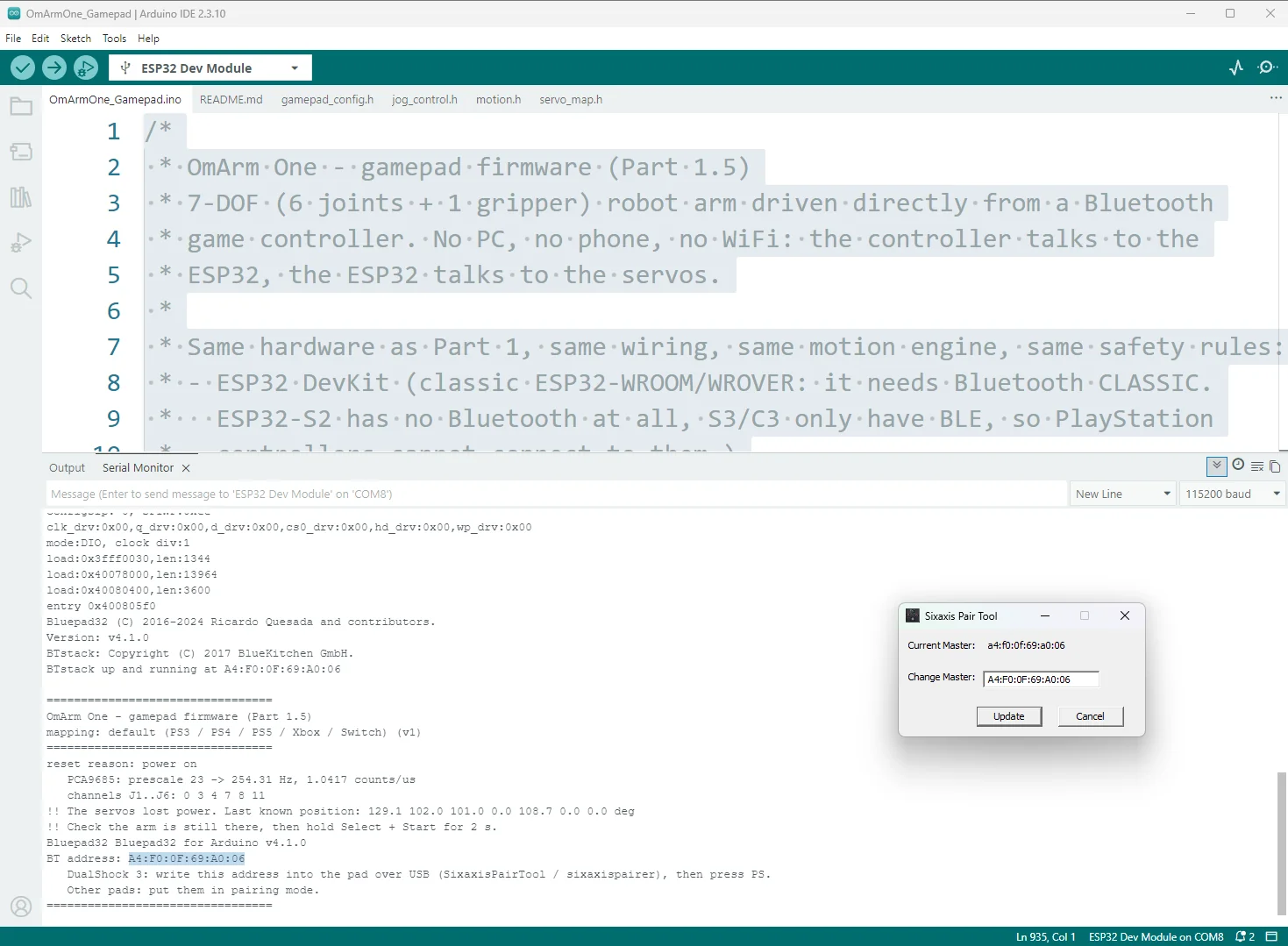Click the 'Version: v4.1.0' serial output line
The image size is (1288, 946).
pyautogui.click(x=97, y=637)
